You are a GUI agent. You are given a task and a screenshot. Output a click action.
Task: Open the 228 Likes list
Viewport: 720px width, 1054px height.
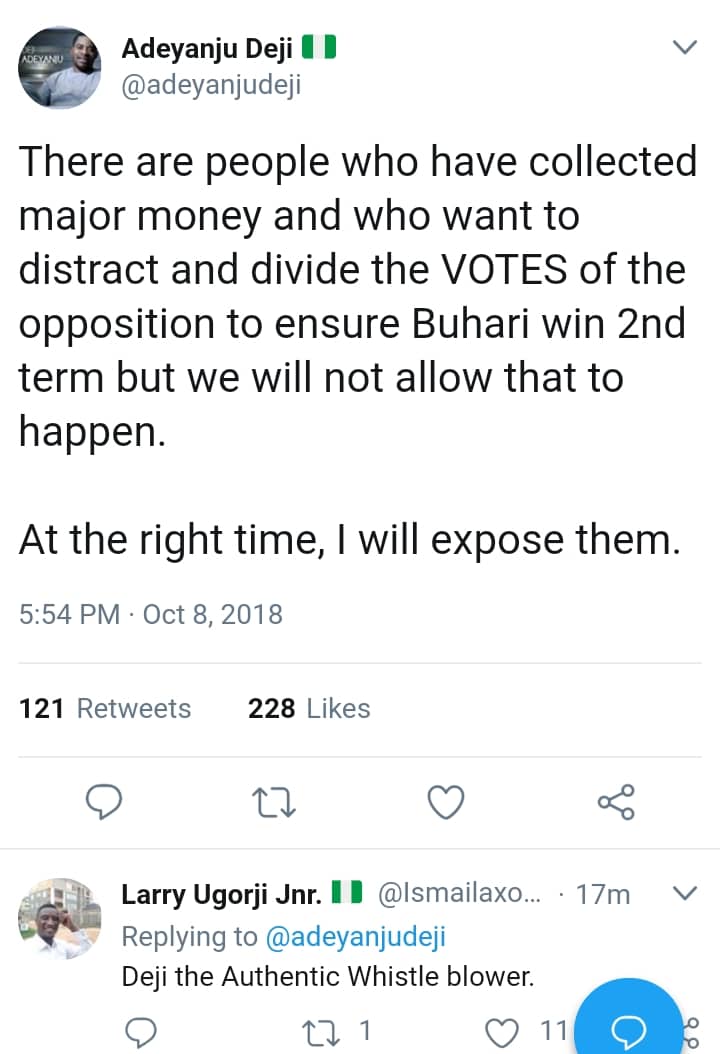[309, 709]
